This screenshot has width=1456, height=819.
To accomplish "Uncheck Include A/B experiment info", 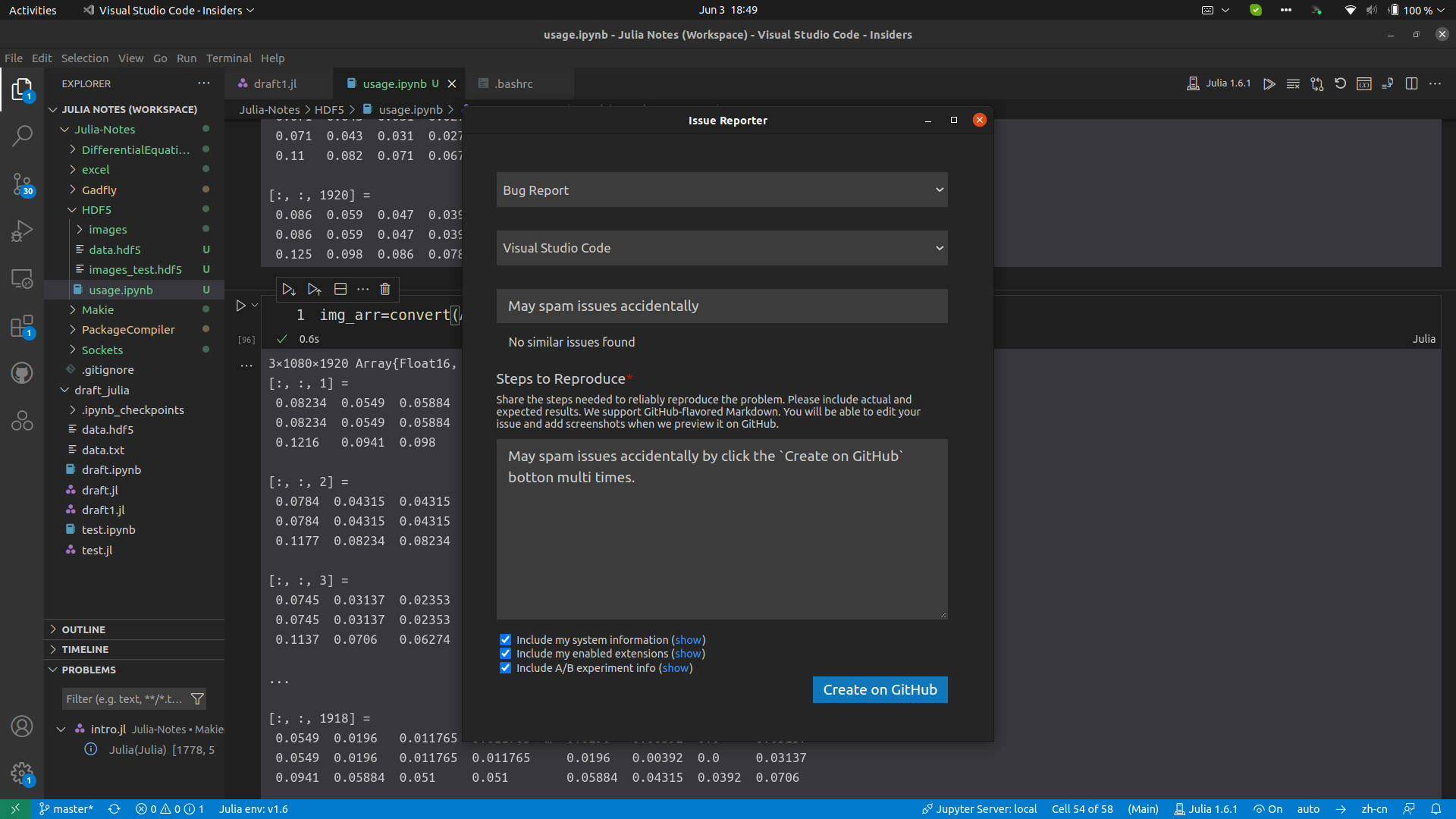I will click(505, 668).
